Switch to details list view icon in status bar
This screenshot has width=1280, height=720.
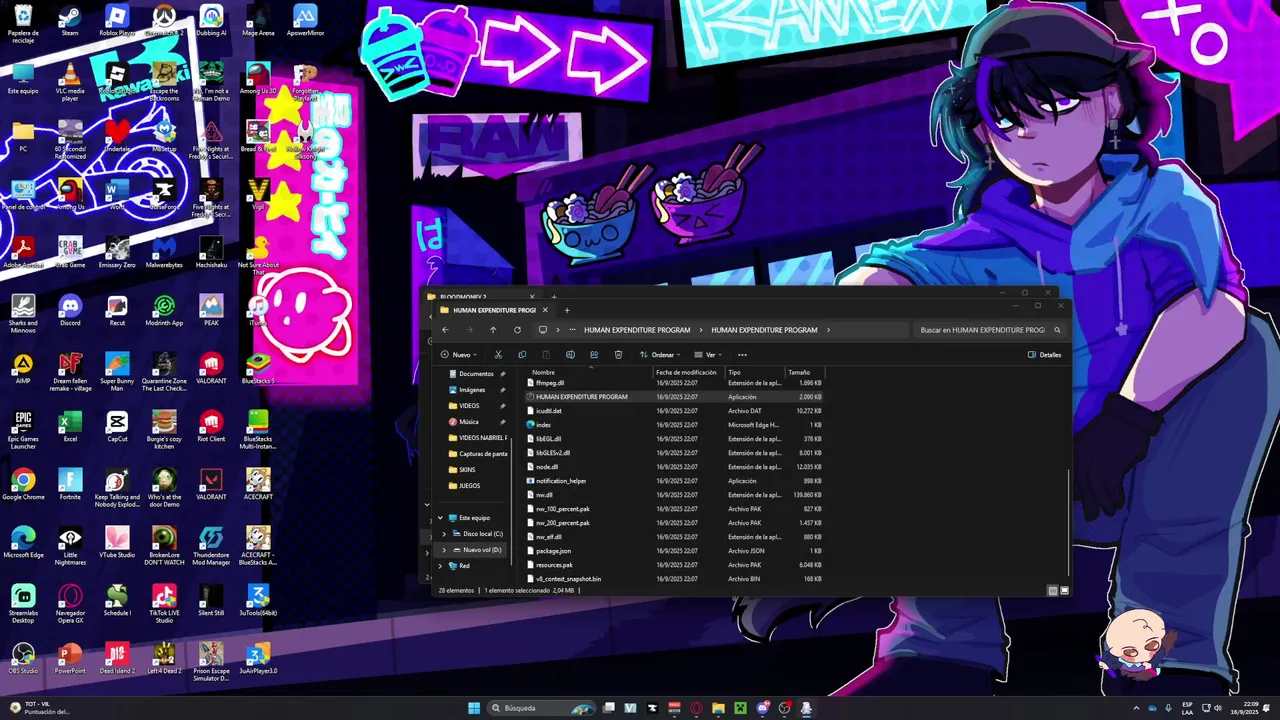point(1053,591)
